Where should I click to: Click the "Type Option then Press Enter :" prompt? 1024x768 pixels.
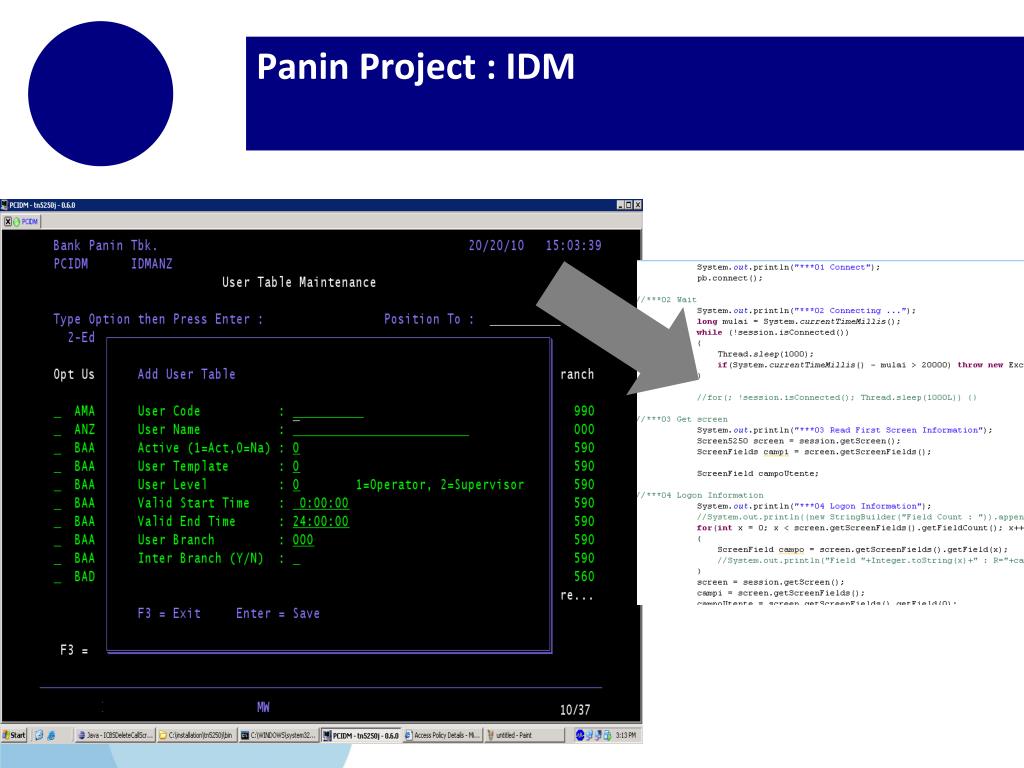click(158, 319)
